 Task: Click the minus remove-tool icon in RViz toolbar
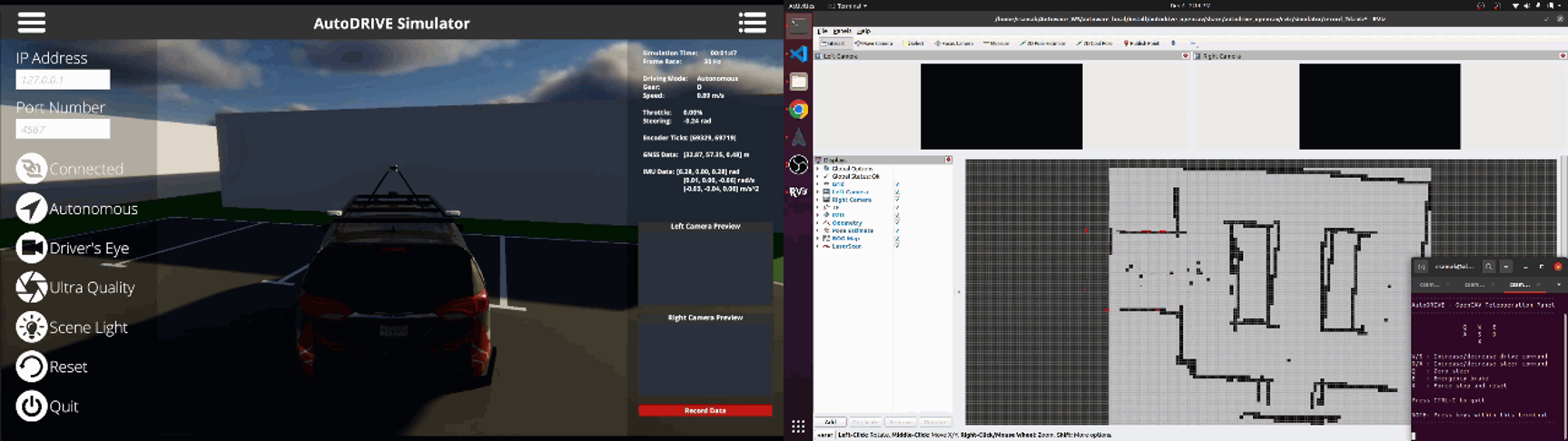(1193, 43)
